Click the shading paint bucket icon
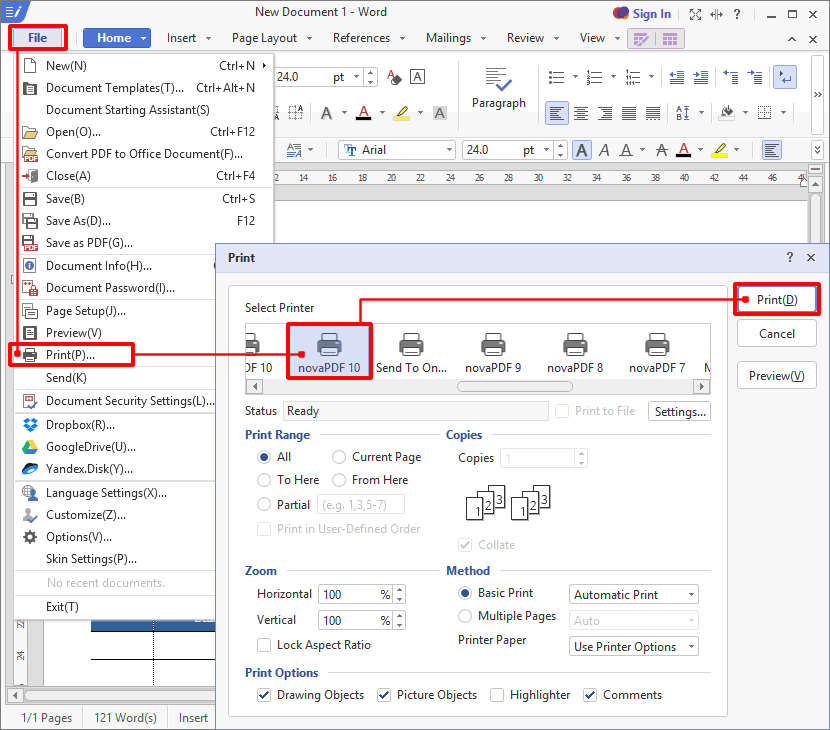Image resolution: width=830 pixels, height=730 pixels. coord(727,112)
